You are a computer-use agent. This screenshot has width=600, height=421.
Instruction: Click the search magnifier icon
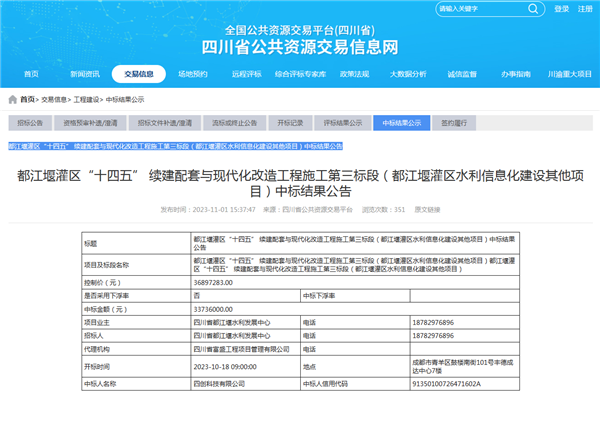pyautogui.click(x=533, y=9)
